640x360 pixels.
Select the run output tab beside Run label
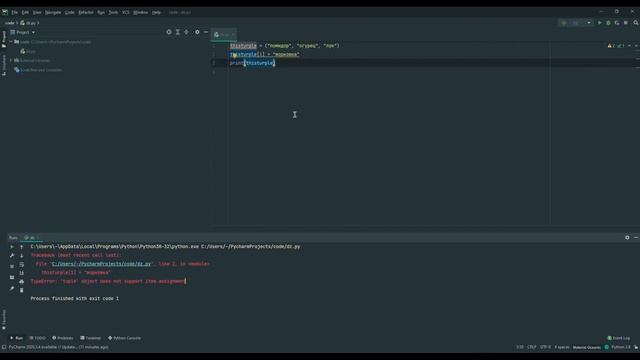[31, 238]
